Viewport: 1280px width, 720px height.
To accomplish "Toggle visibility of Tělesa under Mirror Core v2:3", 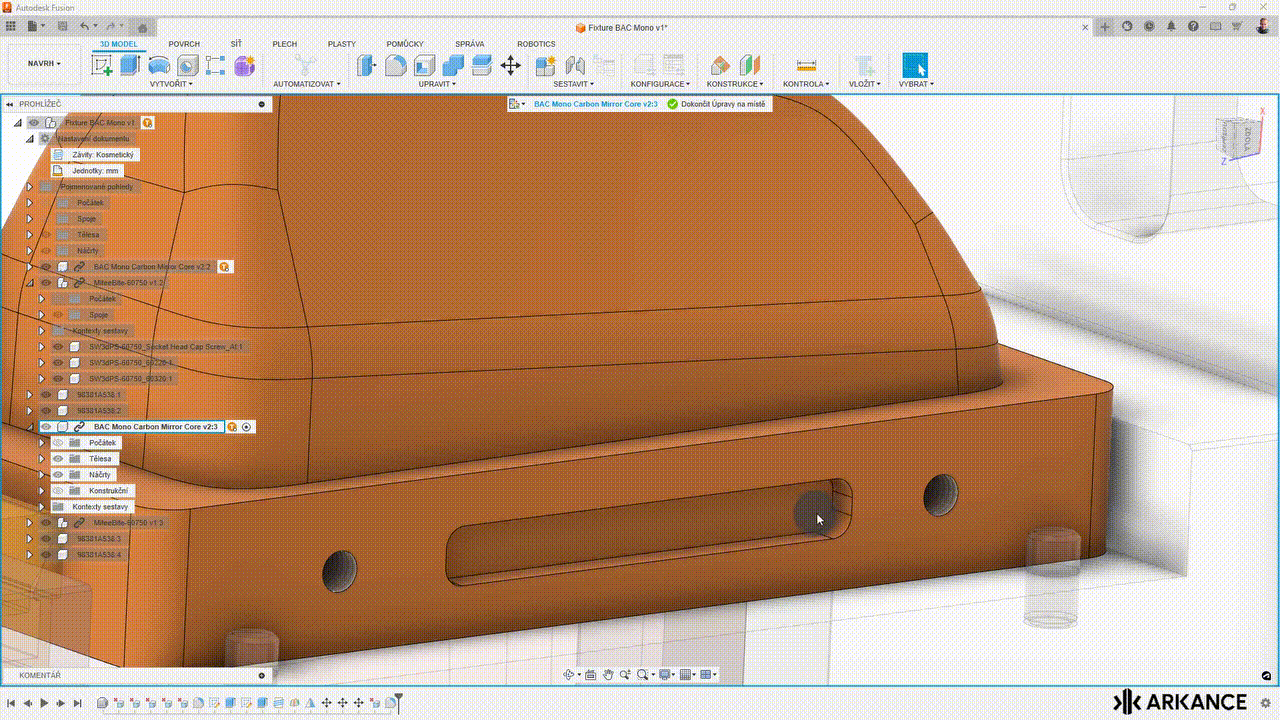I will pos(58,459).
